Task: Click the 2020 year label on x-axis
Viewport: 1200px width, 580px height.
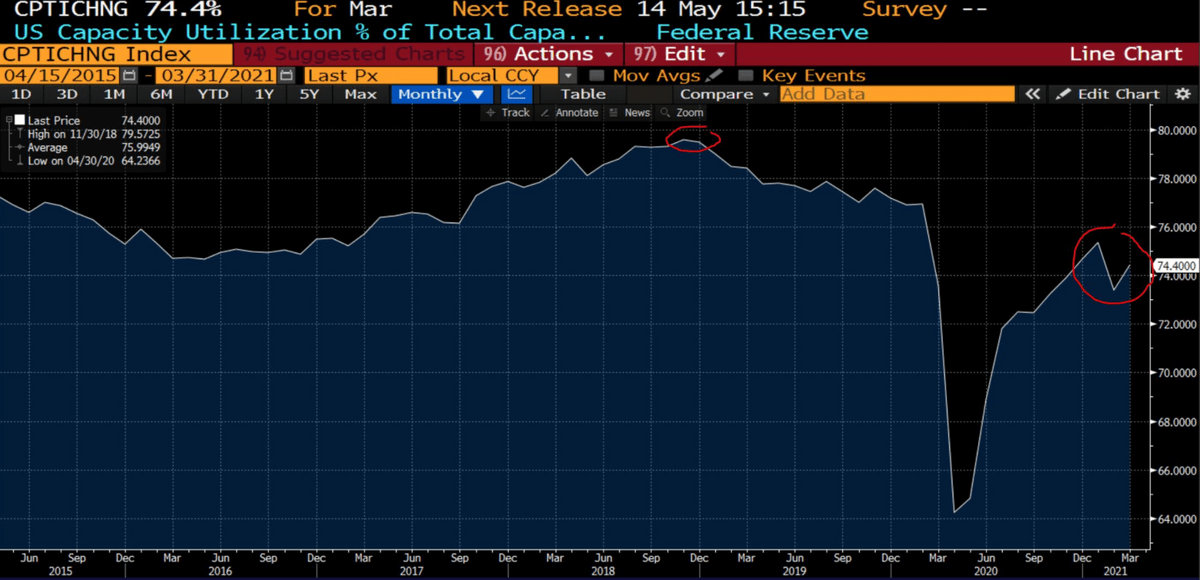Action: click(988, 571)
